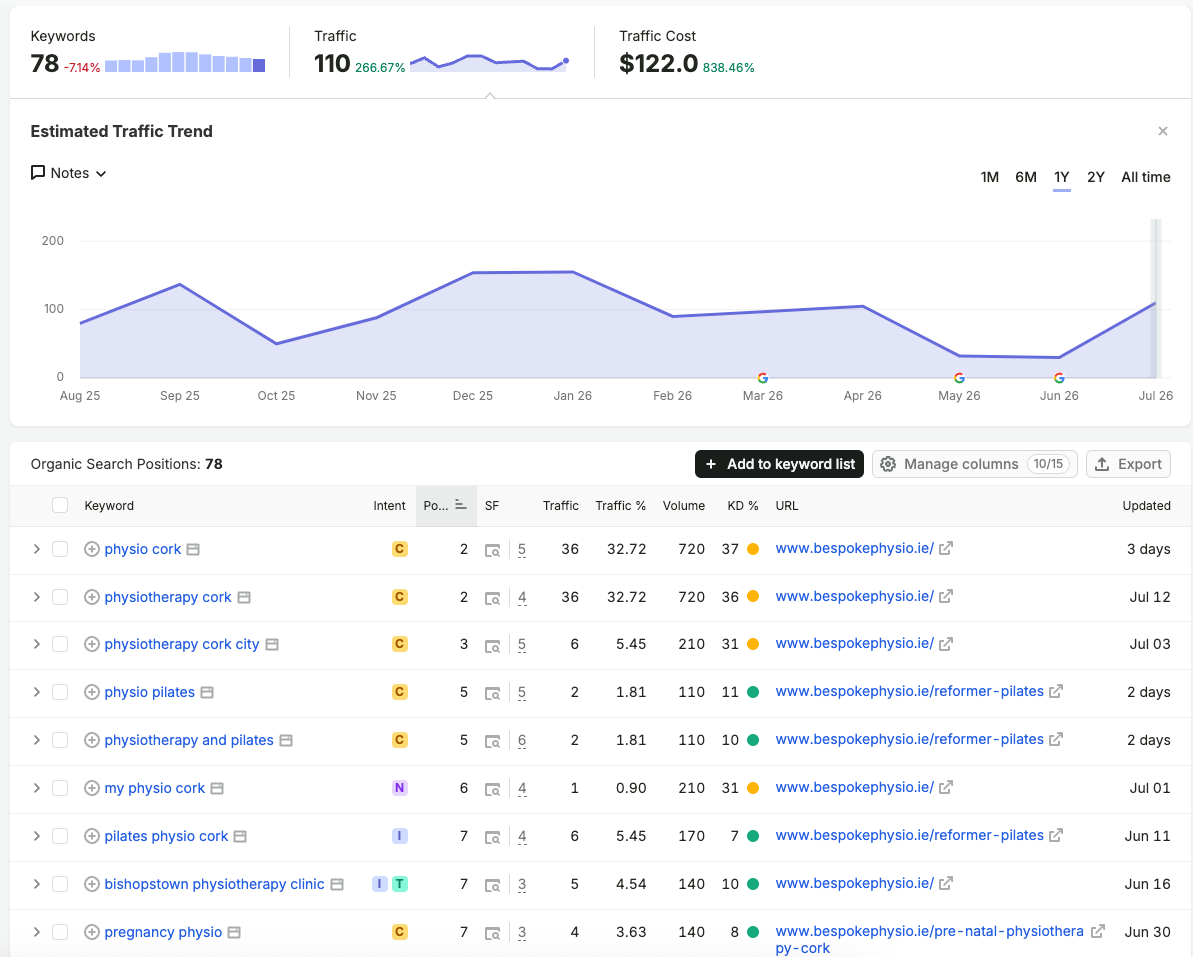Check the physiotherapy and pilates row checkbox
This screenshot has height=957, width=1193.
click(60, 740)
